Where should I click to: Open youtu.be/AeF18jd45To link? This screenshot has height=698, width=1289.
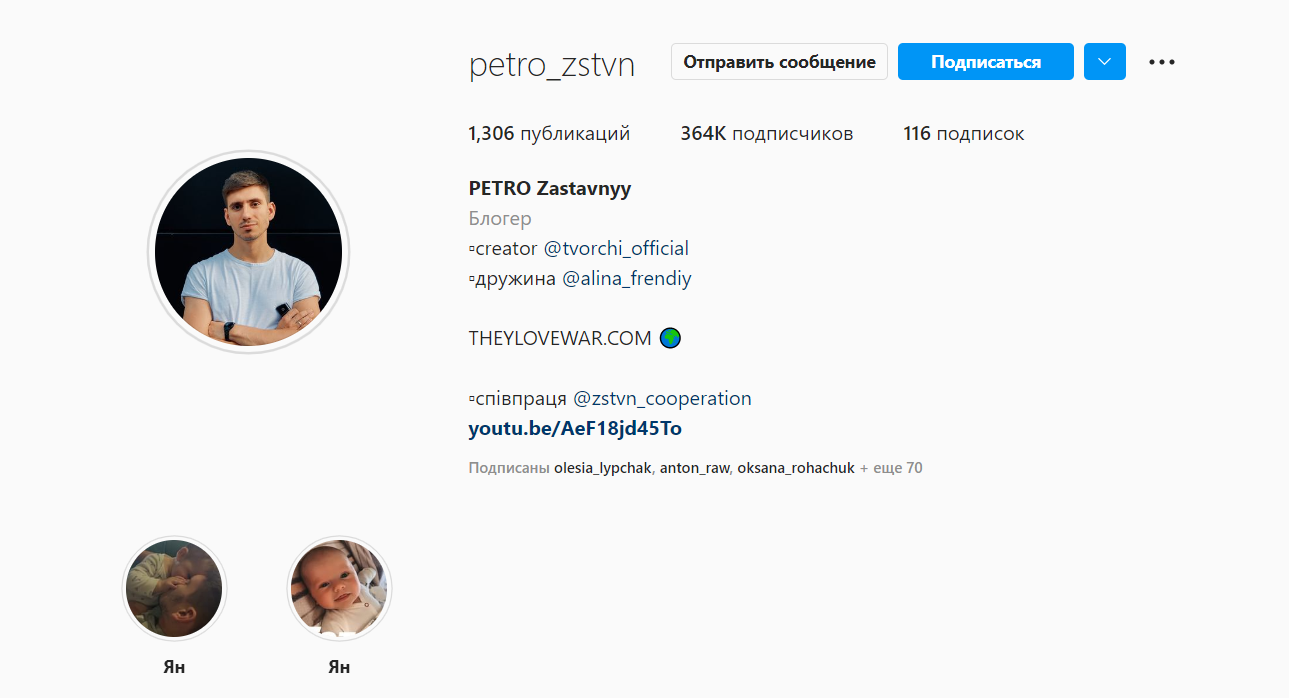coord(575,428)
